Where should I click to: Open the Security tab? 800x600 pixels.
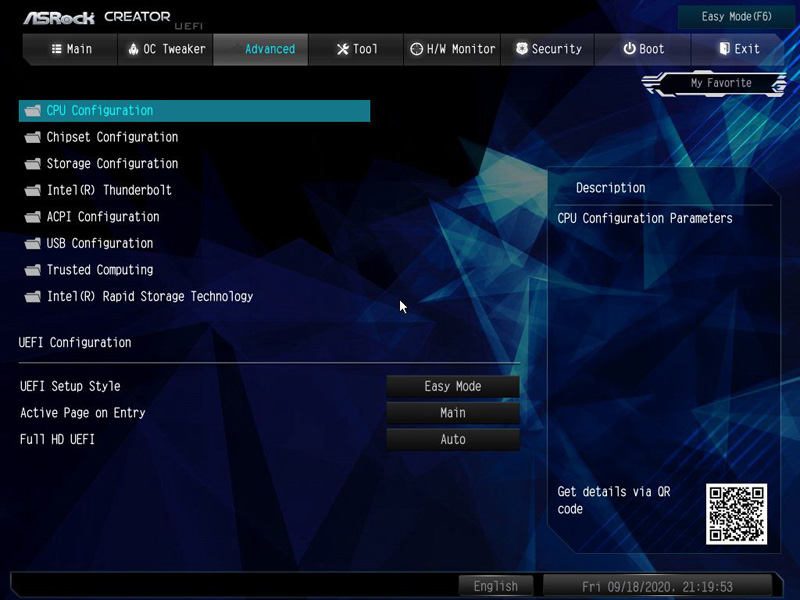(547, 49)
